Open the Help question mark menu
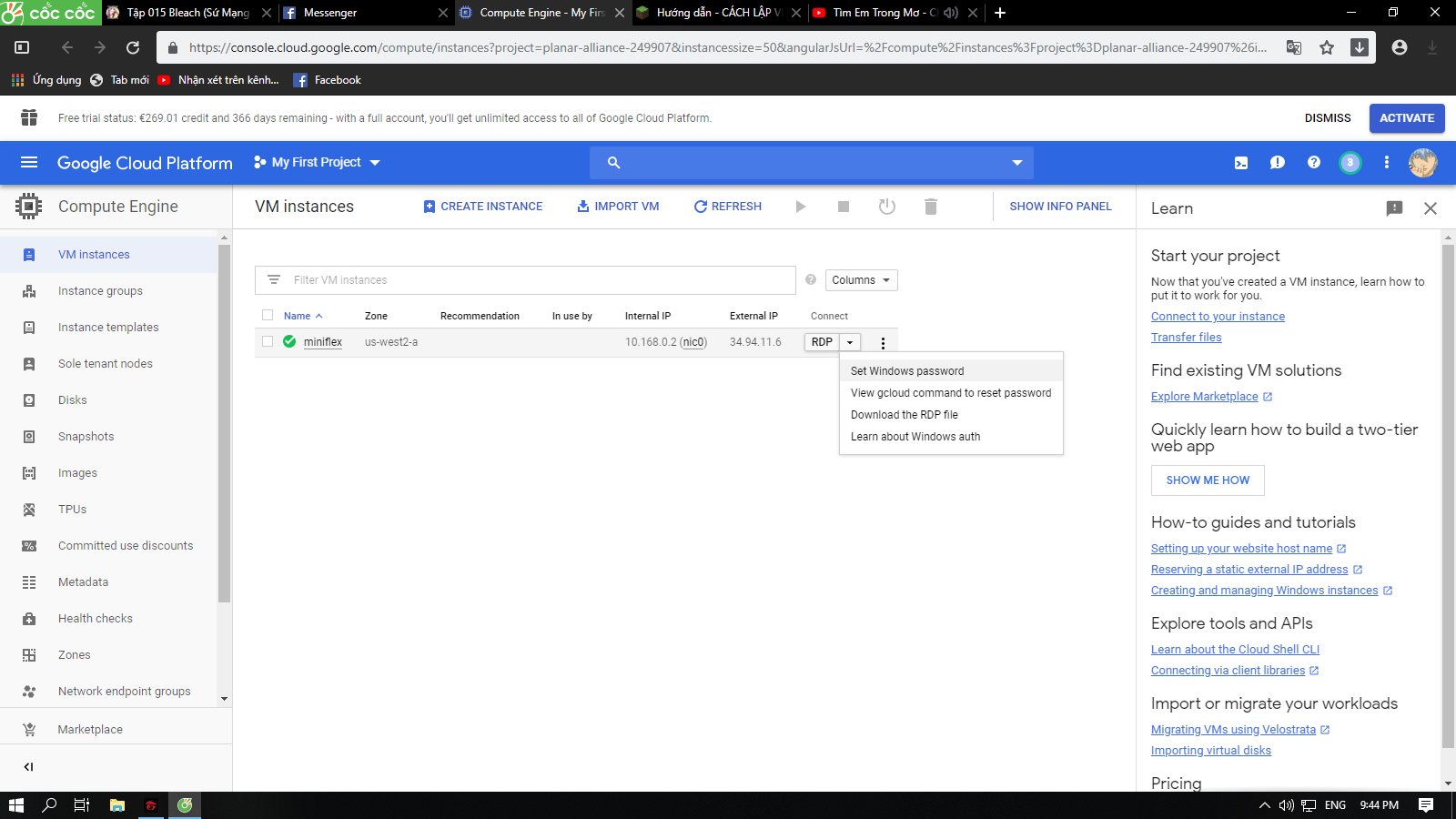The width and height of the screenshot is (1456, 819). coord(1314,163)
